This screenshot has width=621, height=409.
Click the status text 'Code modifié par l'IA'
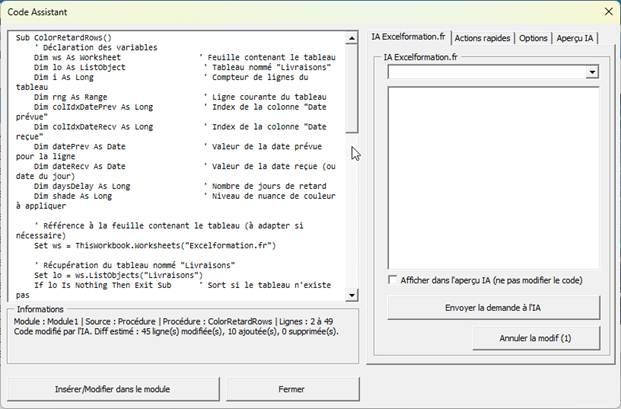pyautogui.click(x=52, y=331)
